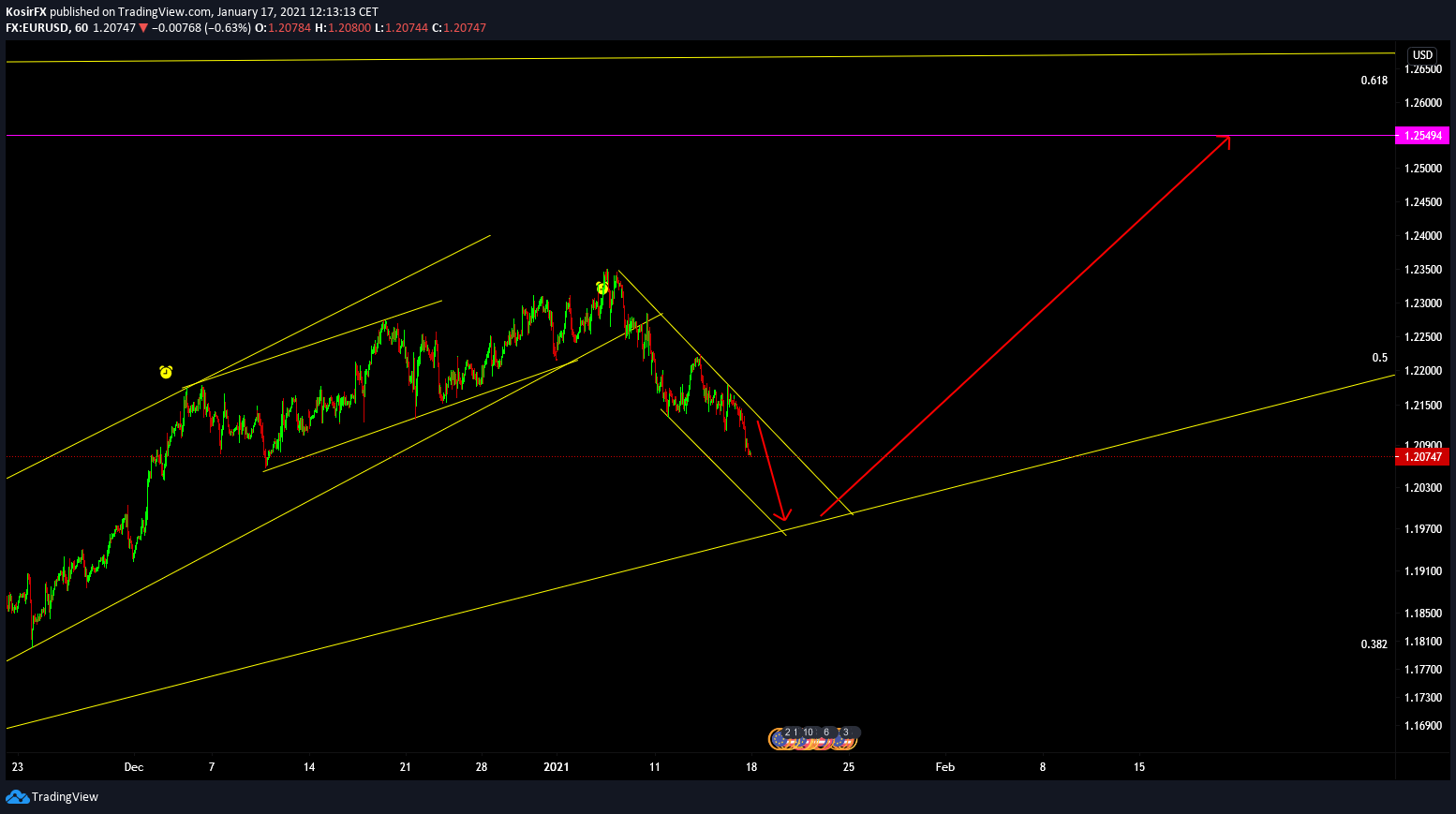The height and width of the screenshot is (814, 1456).
Task: Open the economic events badge showing 6
Action: point(826,733)
